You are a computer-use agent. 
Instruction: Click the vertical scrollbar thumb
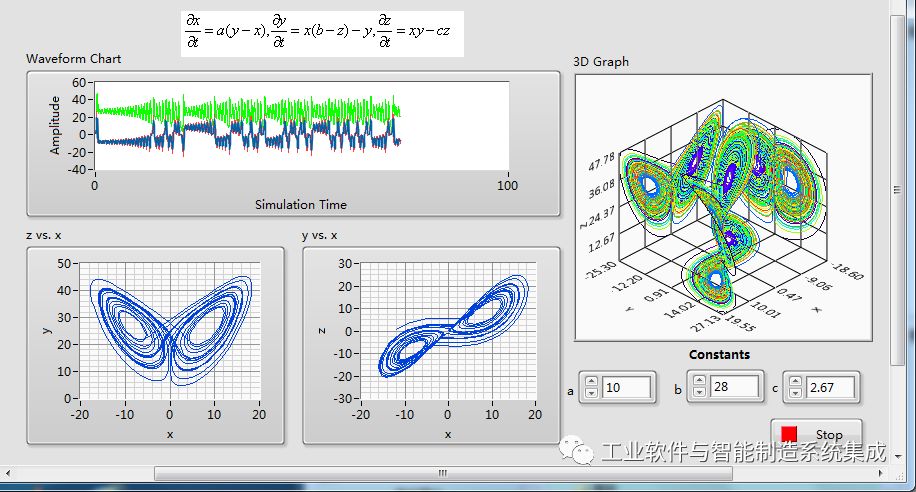tap(897, 190)
